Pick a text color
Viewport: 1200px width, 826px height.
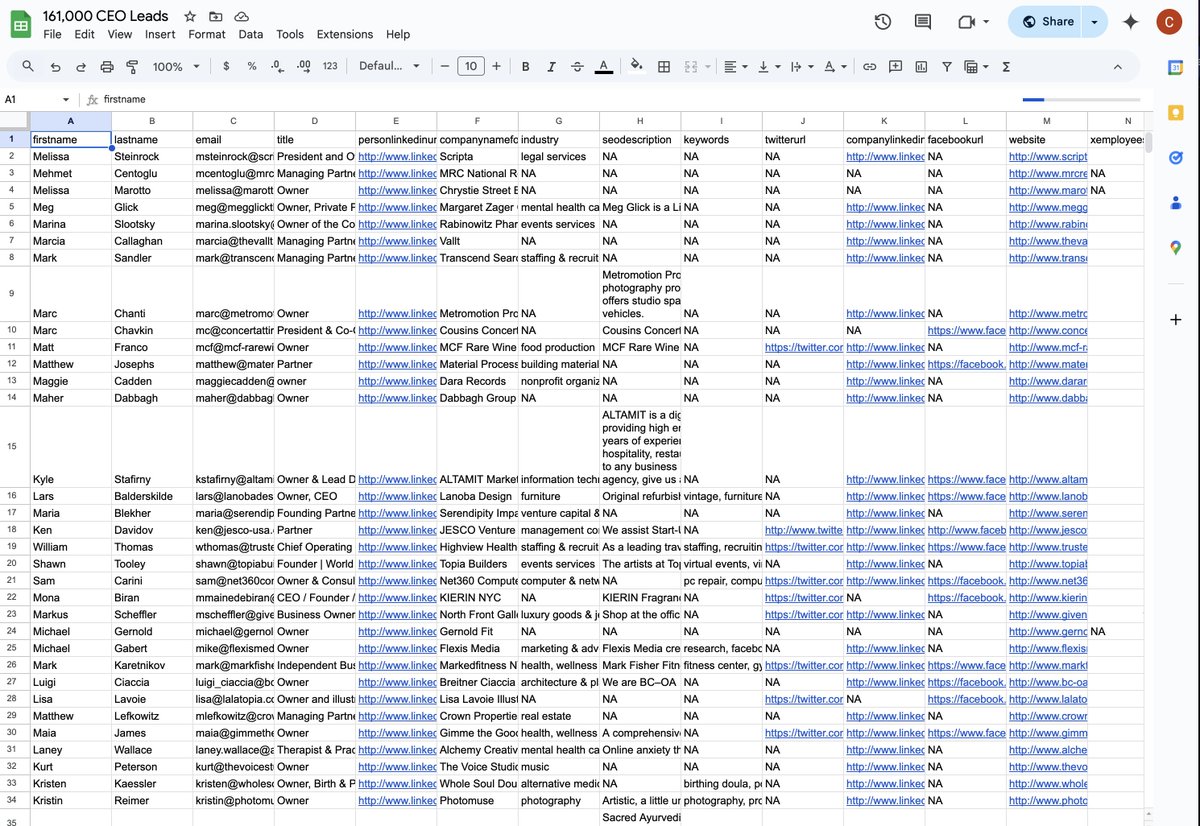[604, 66]
